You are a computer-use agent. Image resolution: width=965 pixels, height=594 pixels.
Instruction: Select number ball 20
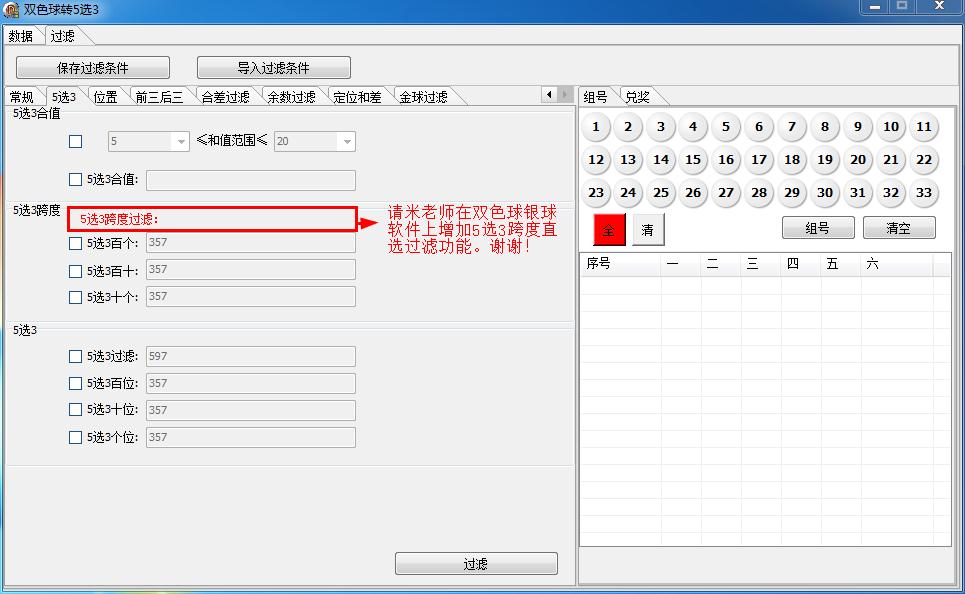858,160
